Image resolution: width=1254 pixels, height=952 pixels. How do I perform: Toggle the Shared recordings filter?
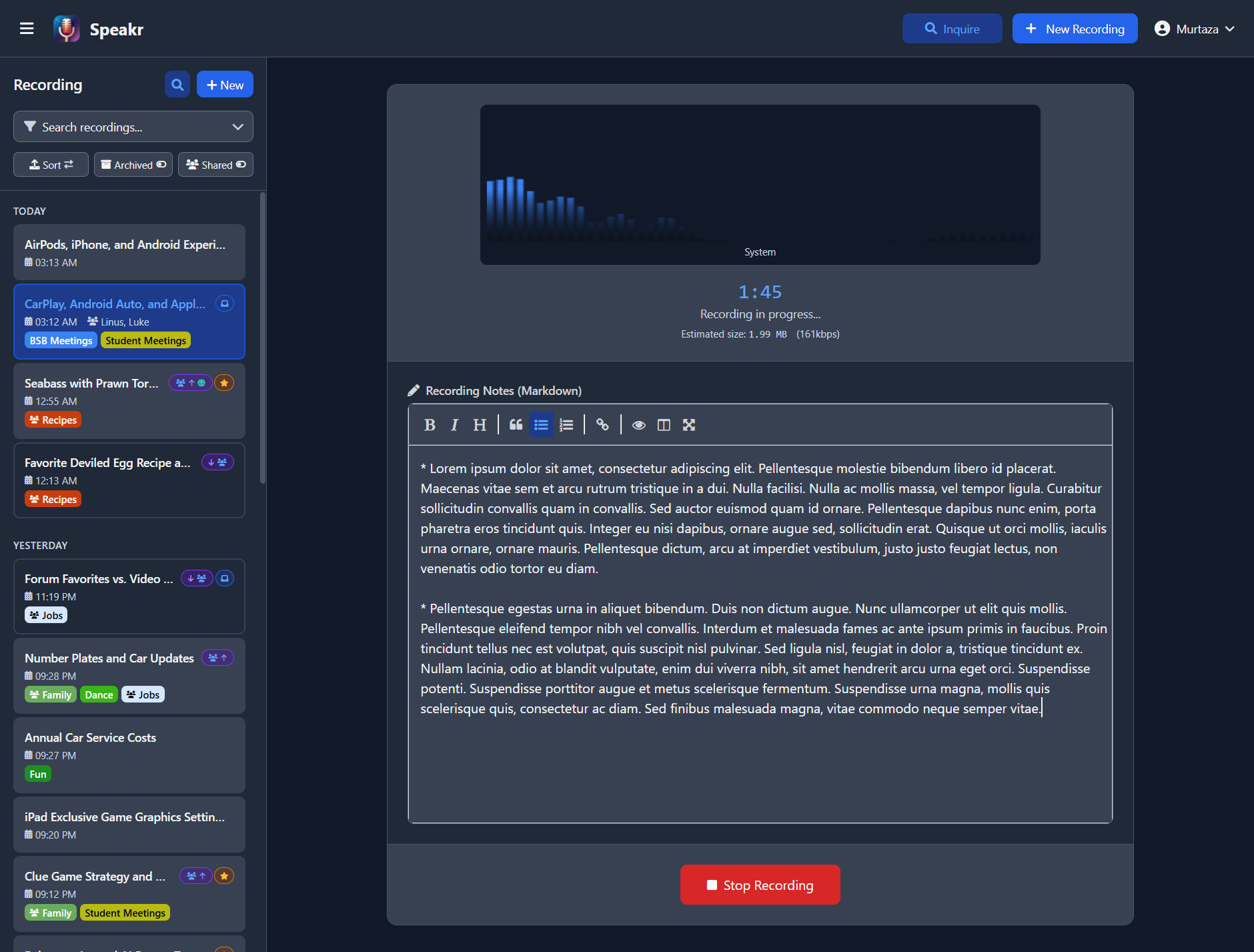(215, 165)
